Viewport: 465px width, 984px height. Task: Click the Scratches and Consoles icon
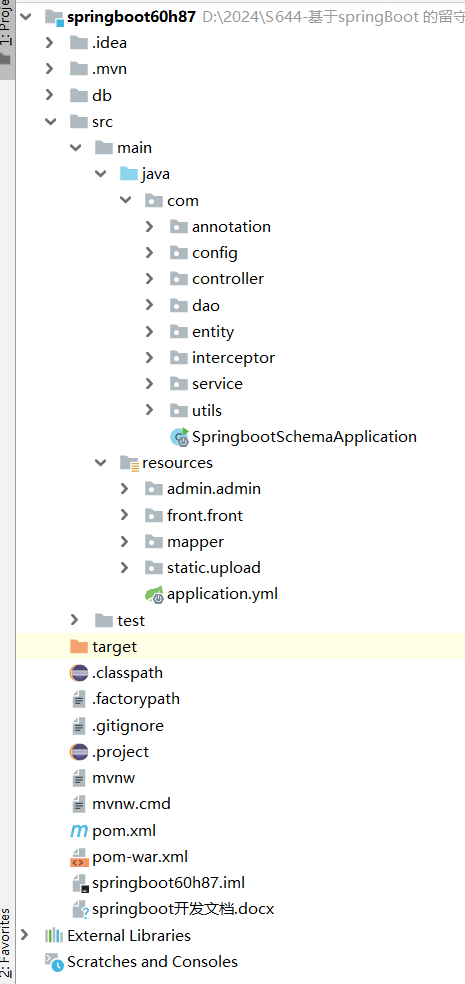click(54, 962)
